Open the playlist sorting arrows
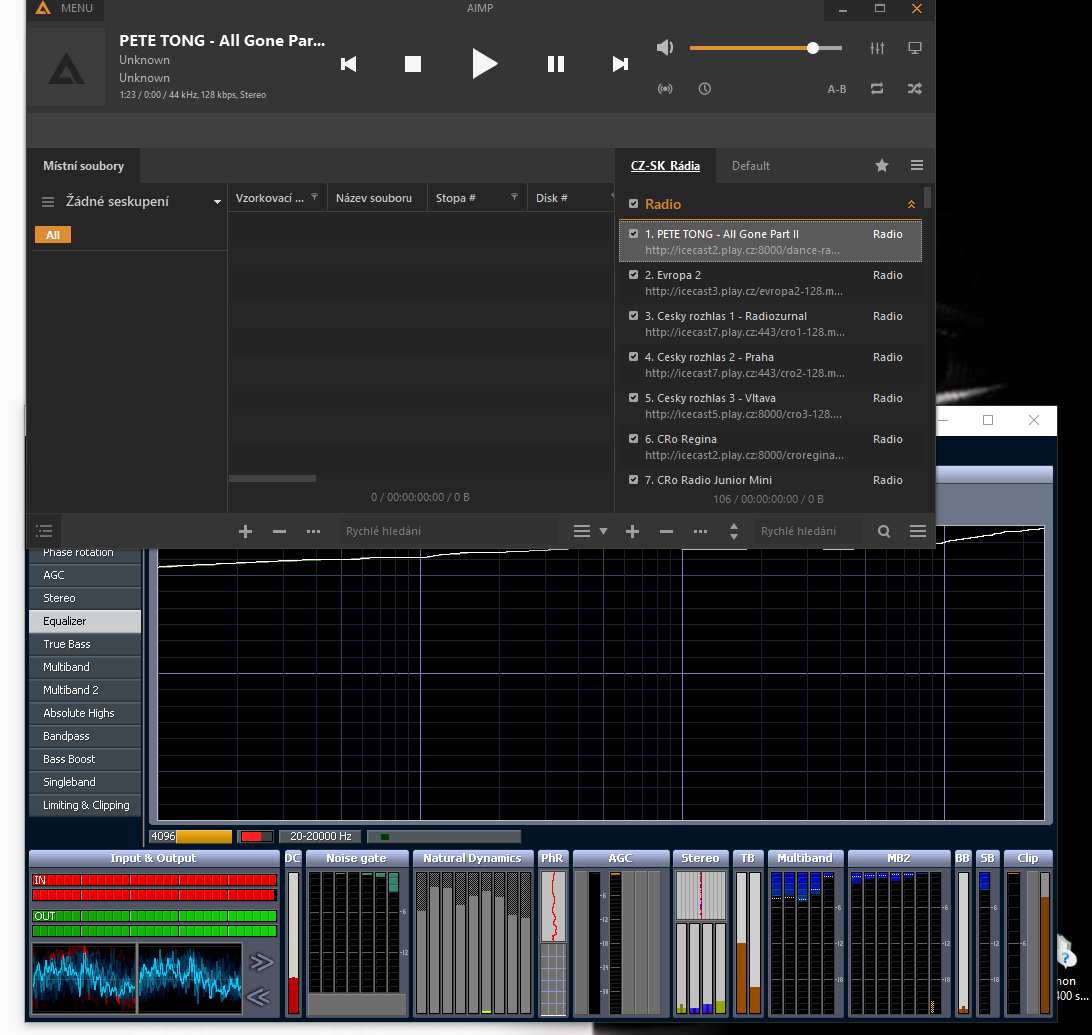Image resolution: width=1092 pixels, height=1035 pixels. (x=733, y=531)
